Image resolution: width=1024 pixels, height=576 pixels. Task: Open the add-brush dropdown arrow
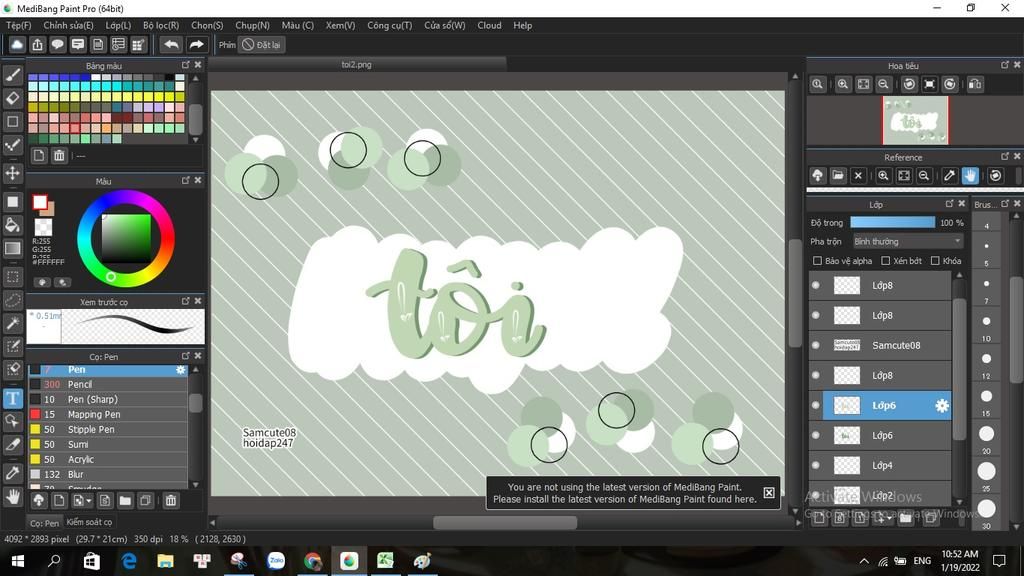(89, 501)
